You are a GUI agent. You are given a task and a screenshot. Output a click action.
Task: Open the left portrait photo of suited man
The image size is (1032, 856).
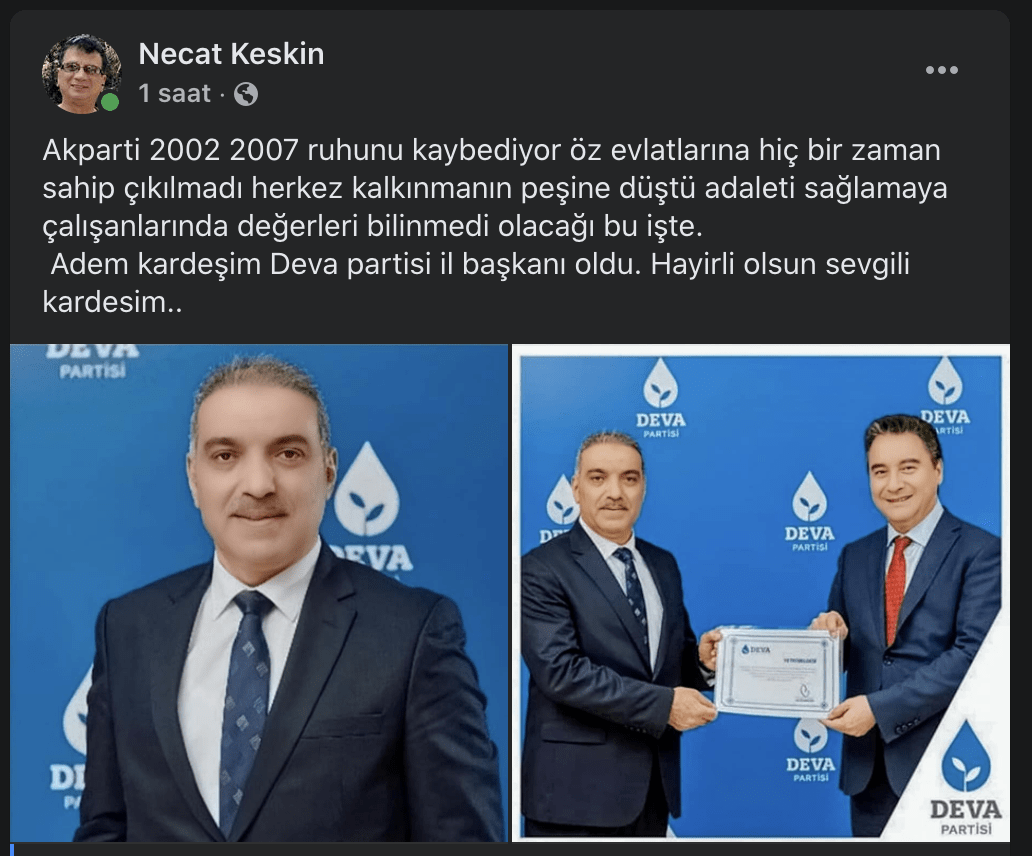tap(259, 593)
